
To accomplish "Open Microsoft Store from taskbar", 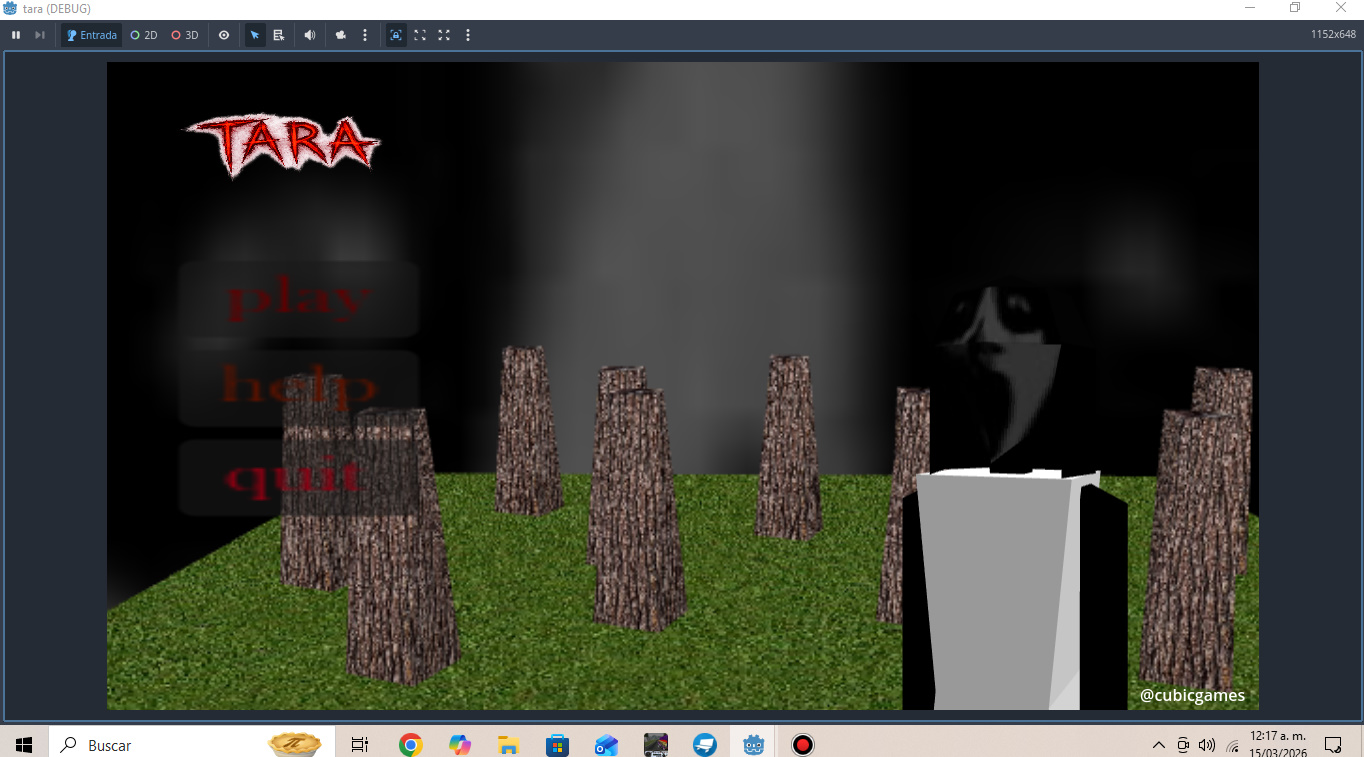I will [557, 745].
